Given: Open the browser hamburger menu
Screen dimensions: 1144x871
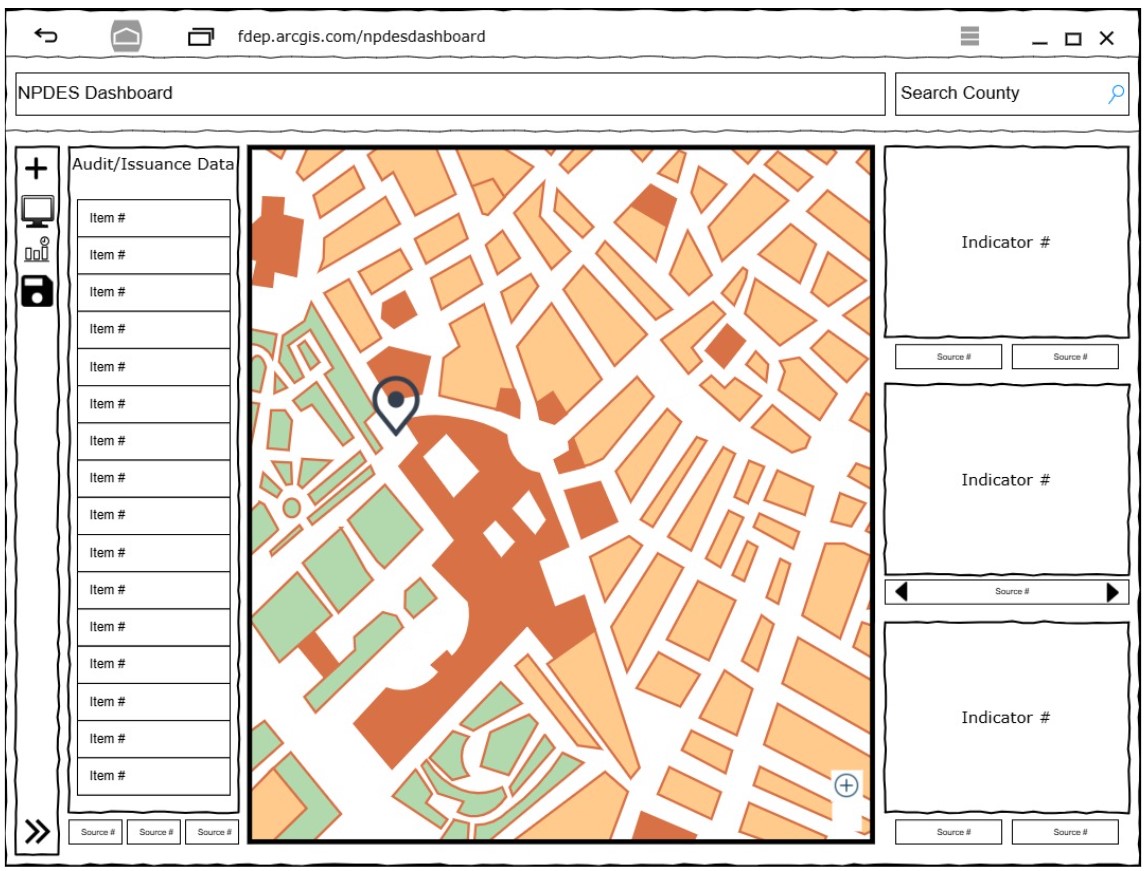Looking at the screenshot, I should 969,35.
